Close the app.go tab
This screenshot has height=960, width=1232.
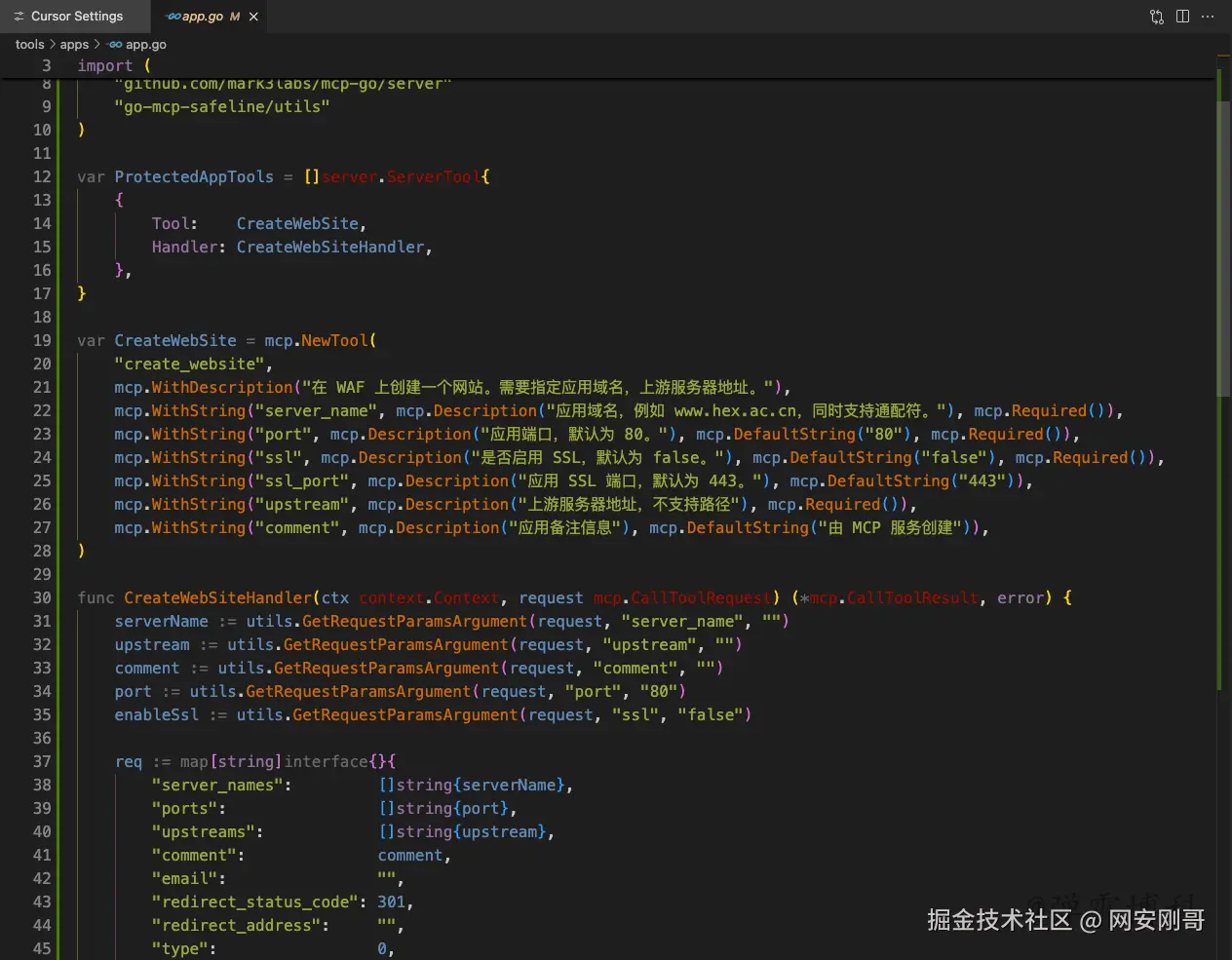click(253, 17)
